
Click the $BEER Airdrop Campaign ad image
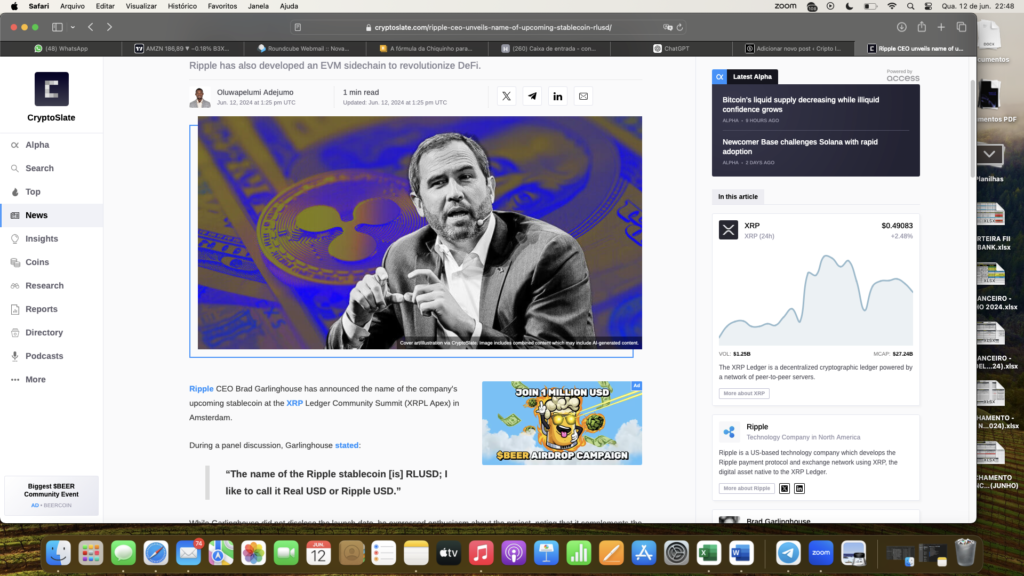tap(562, 423)
